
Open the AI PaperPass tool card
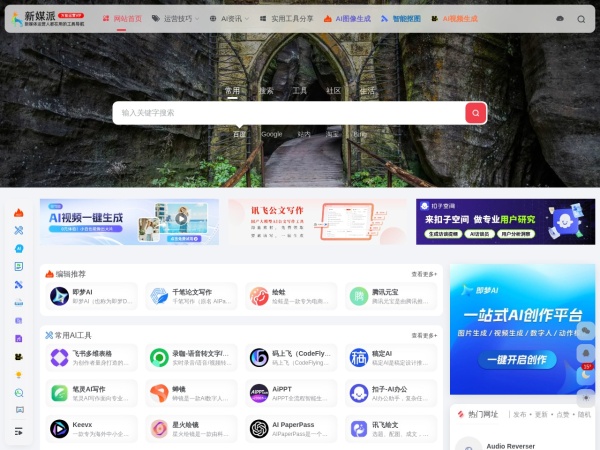click(291, 429)
